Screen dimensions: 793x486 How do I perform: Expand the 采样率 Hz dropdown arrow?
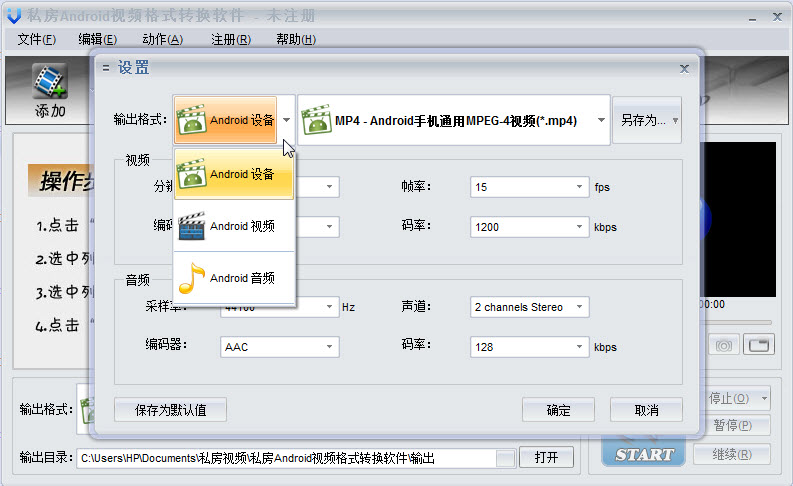[329, 306]
